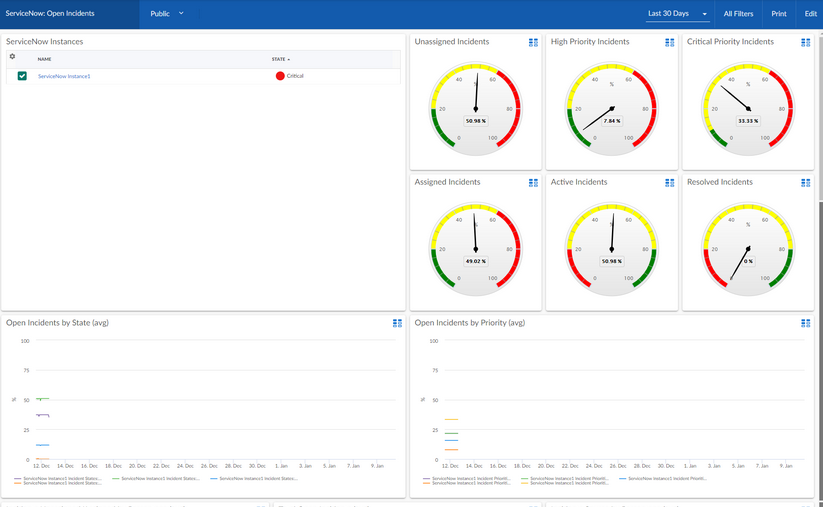Open Open Incidents by State widget options icon

[x=397, y=323]
